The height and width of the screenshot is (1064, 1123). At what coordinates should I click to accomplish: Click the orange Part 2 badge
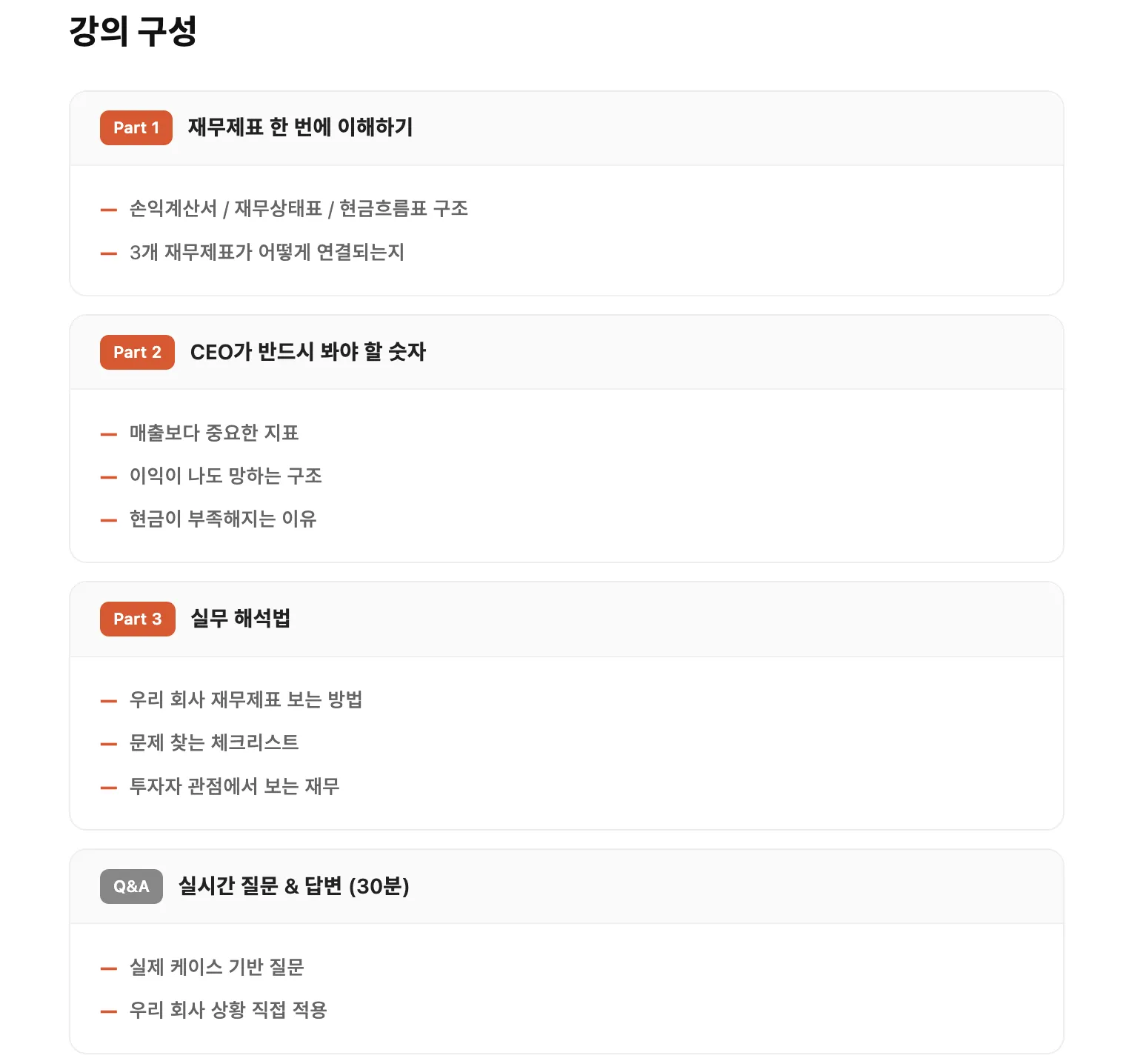coord(137,352)
